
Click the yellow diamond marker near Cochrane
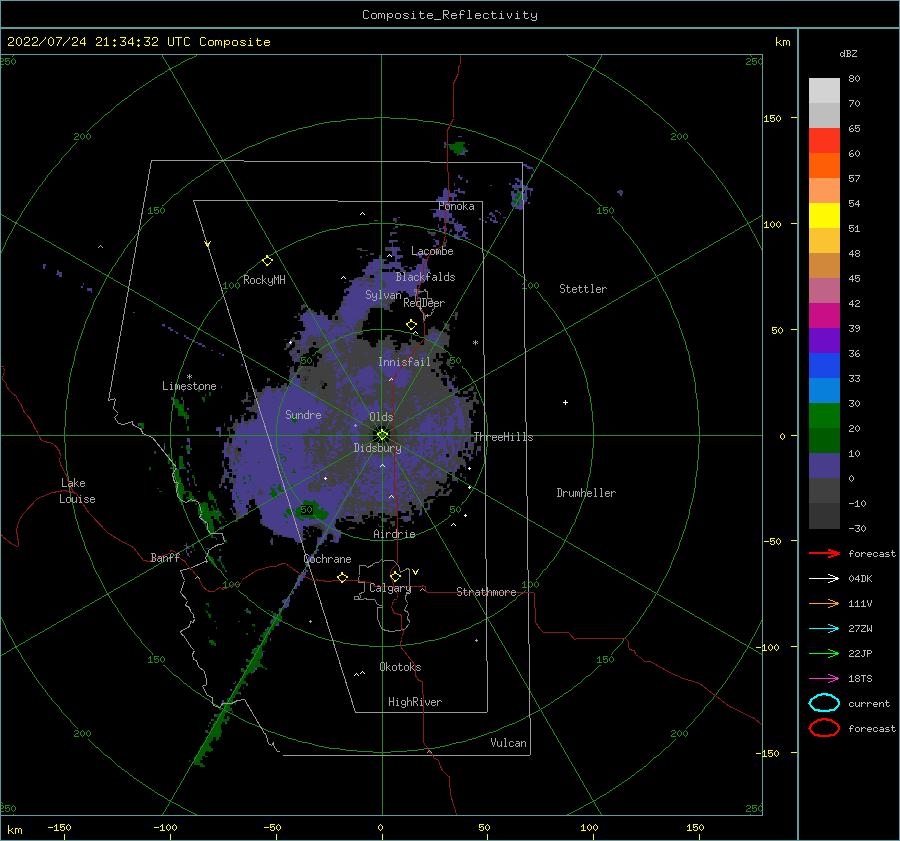point(342,578)
